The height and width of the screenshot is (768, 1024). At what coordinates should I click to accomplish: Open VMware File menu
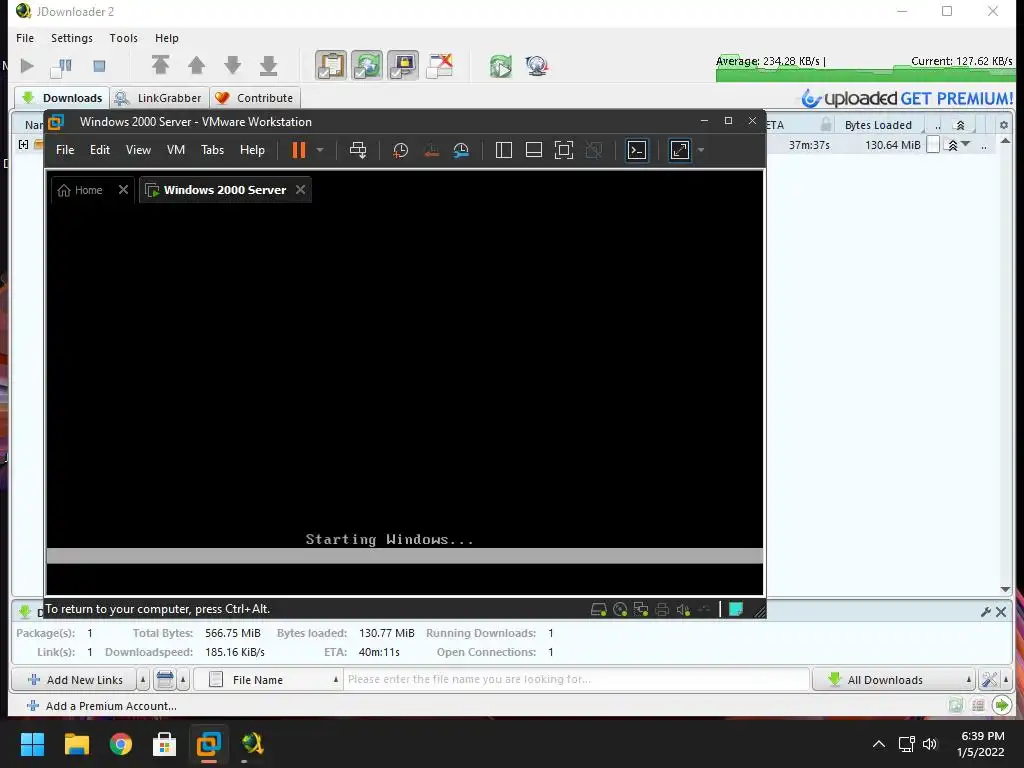point(65,150)
